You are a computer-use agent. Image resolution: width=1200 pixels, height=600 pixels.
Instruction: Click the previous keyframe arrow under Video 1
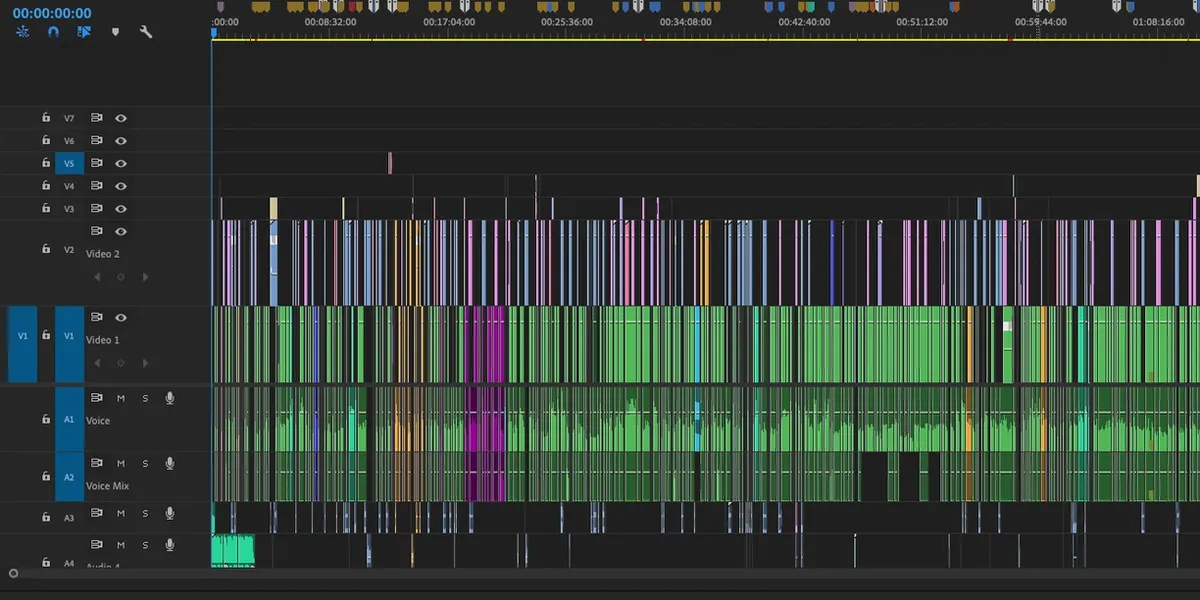[97, 362]
